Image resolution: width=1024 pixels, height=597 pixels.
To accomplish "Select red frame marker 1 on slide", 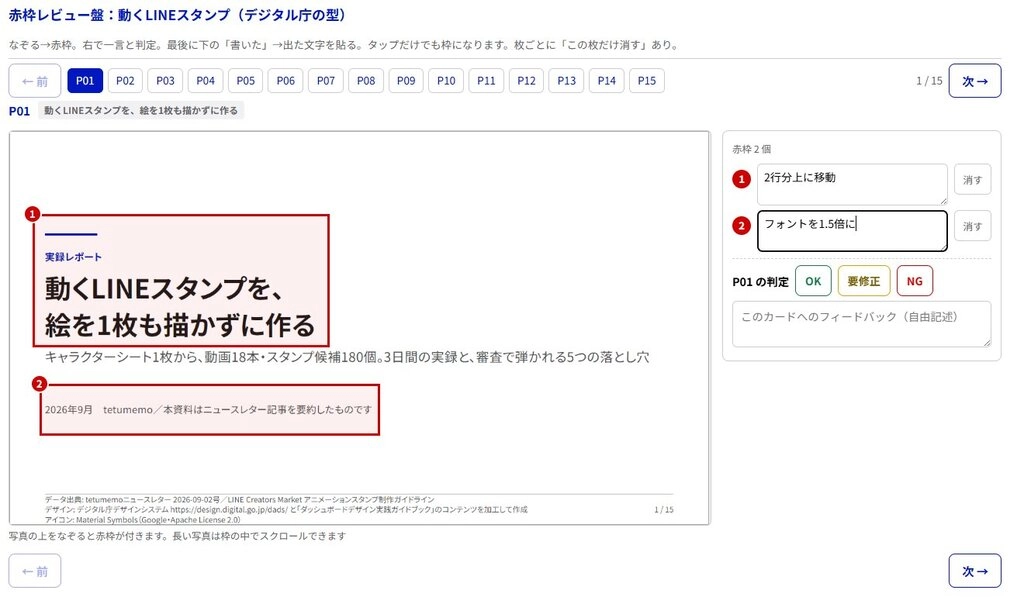I will point(33,214).
